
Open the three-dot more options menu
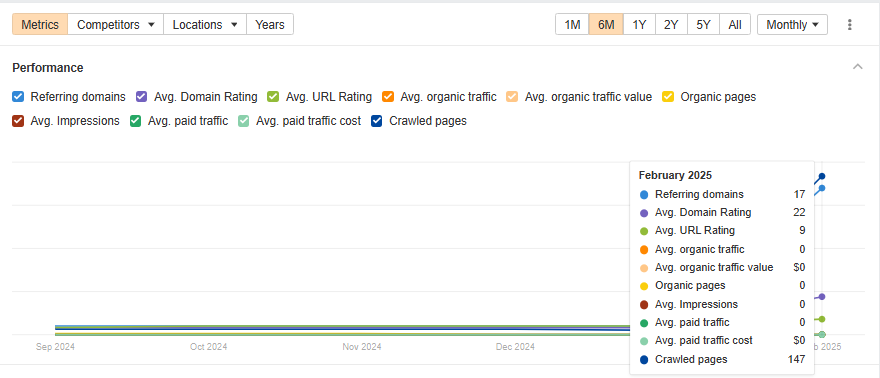tap(850, 25)
